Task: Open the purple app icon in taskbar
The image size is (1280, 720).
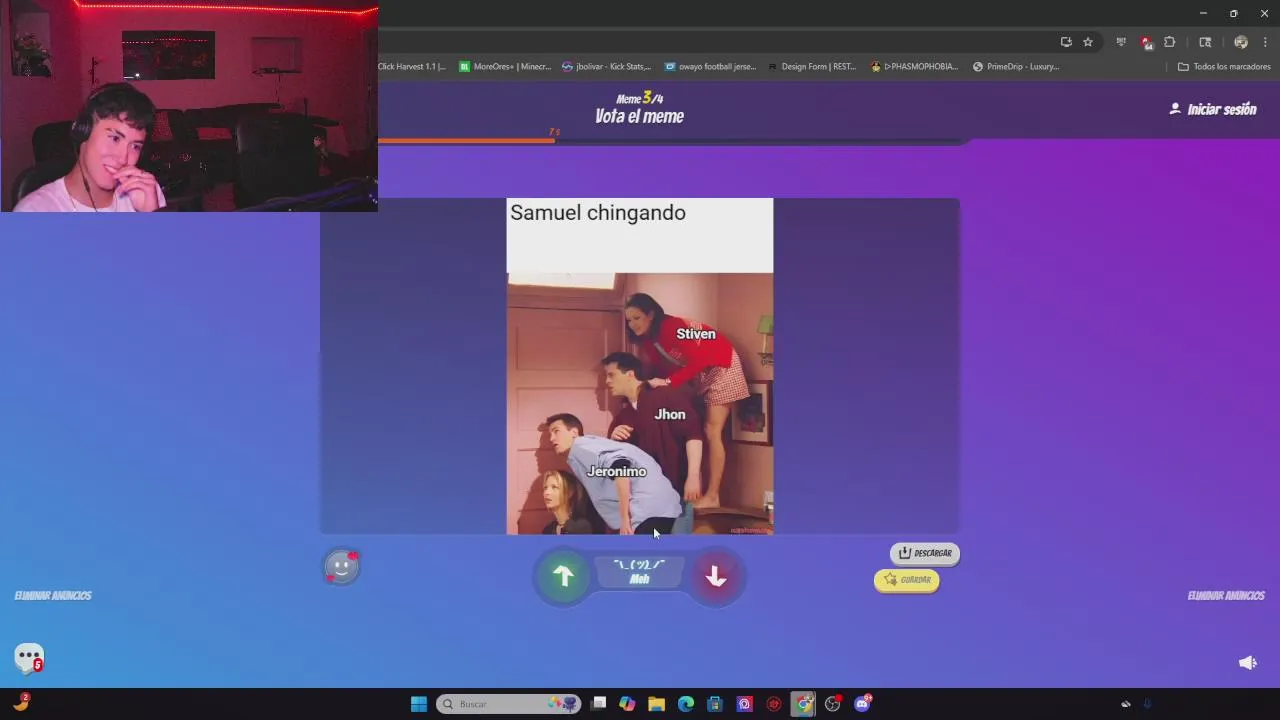Action: pos(744,704)
